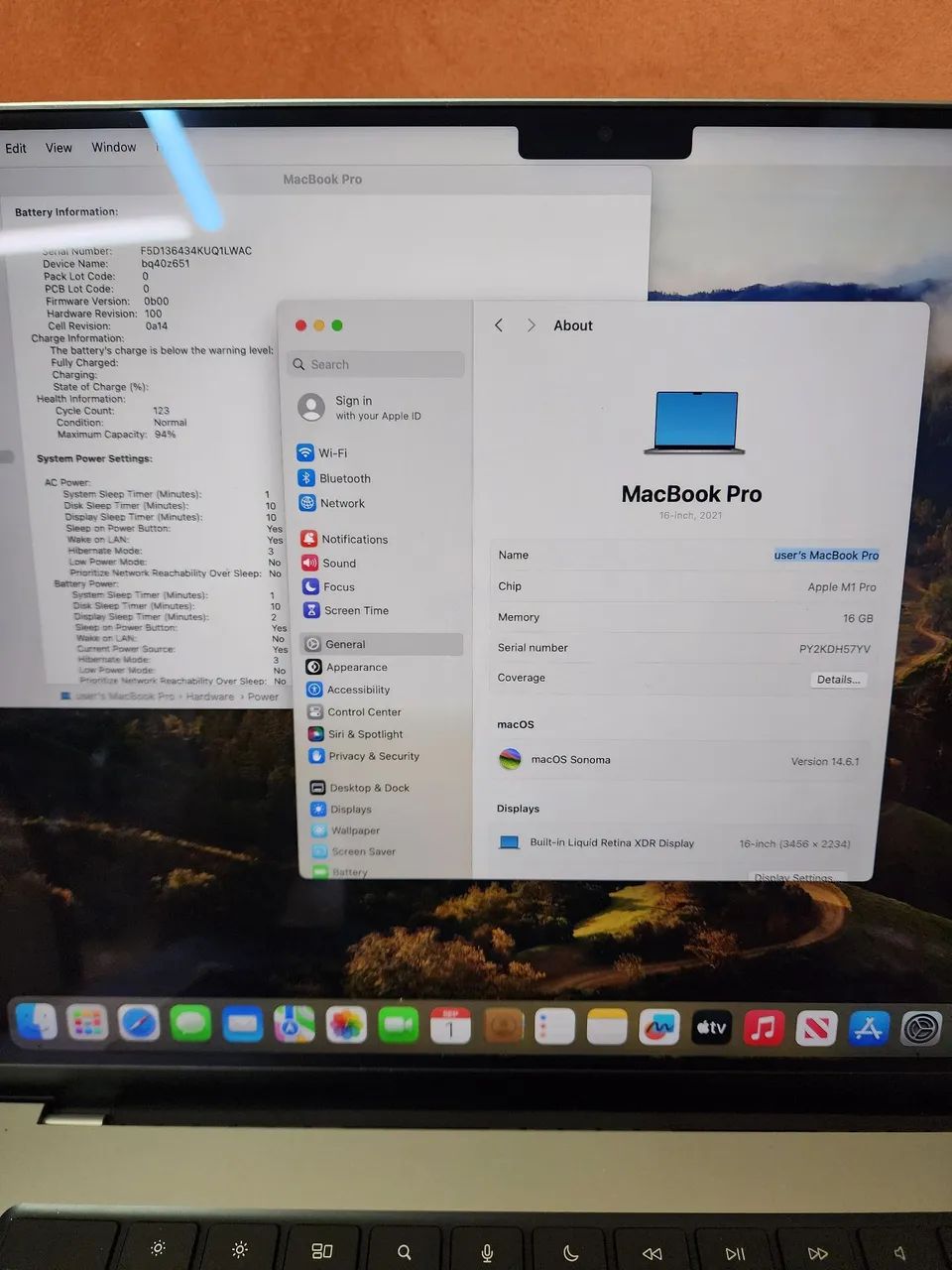Click the System Settings Search field
The width and height of the screenshot is (952, 1270).
pyautogui.click(x=376, y=364)
